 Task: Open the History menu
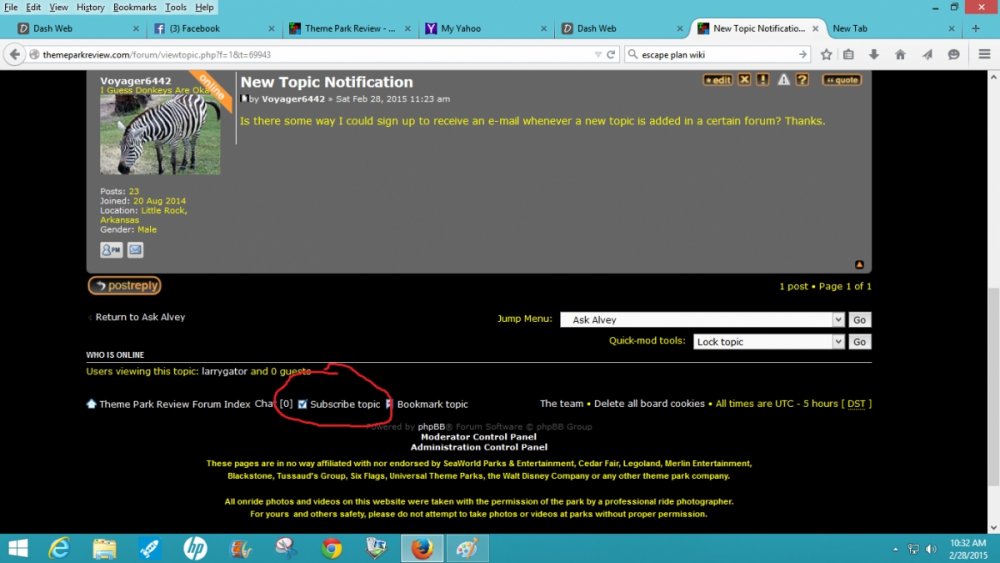90,7
